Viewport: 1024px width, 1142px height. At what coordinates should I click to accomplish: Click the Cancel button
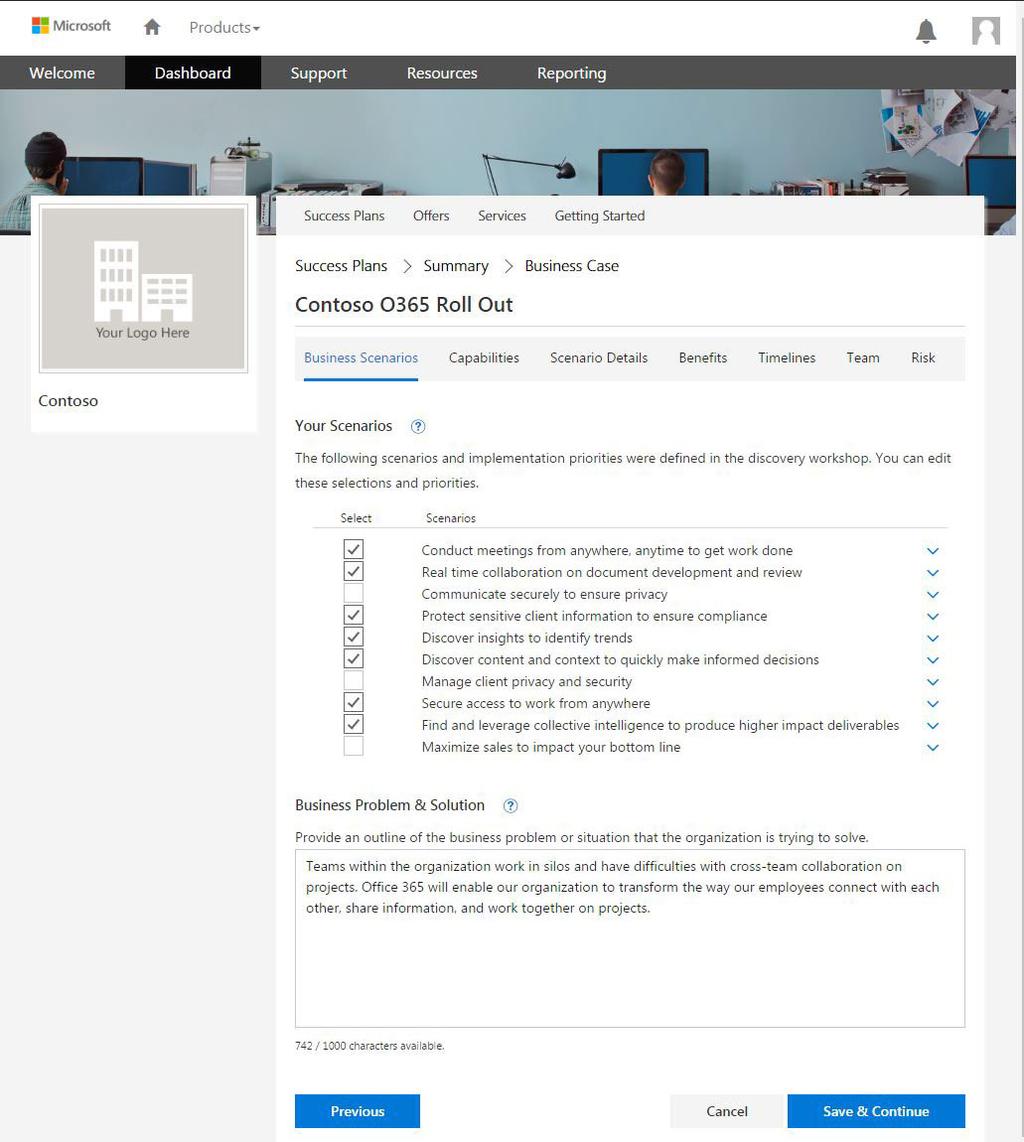coord(727,1111)
